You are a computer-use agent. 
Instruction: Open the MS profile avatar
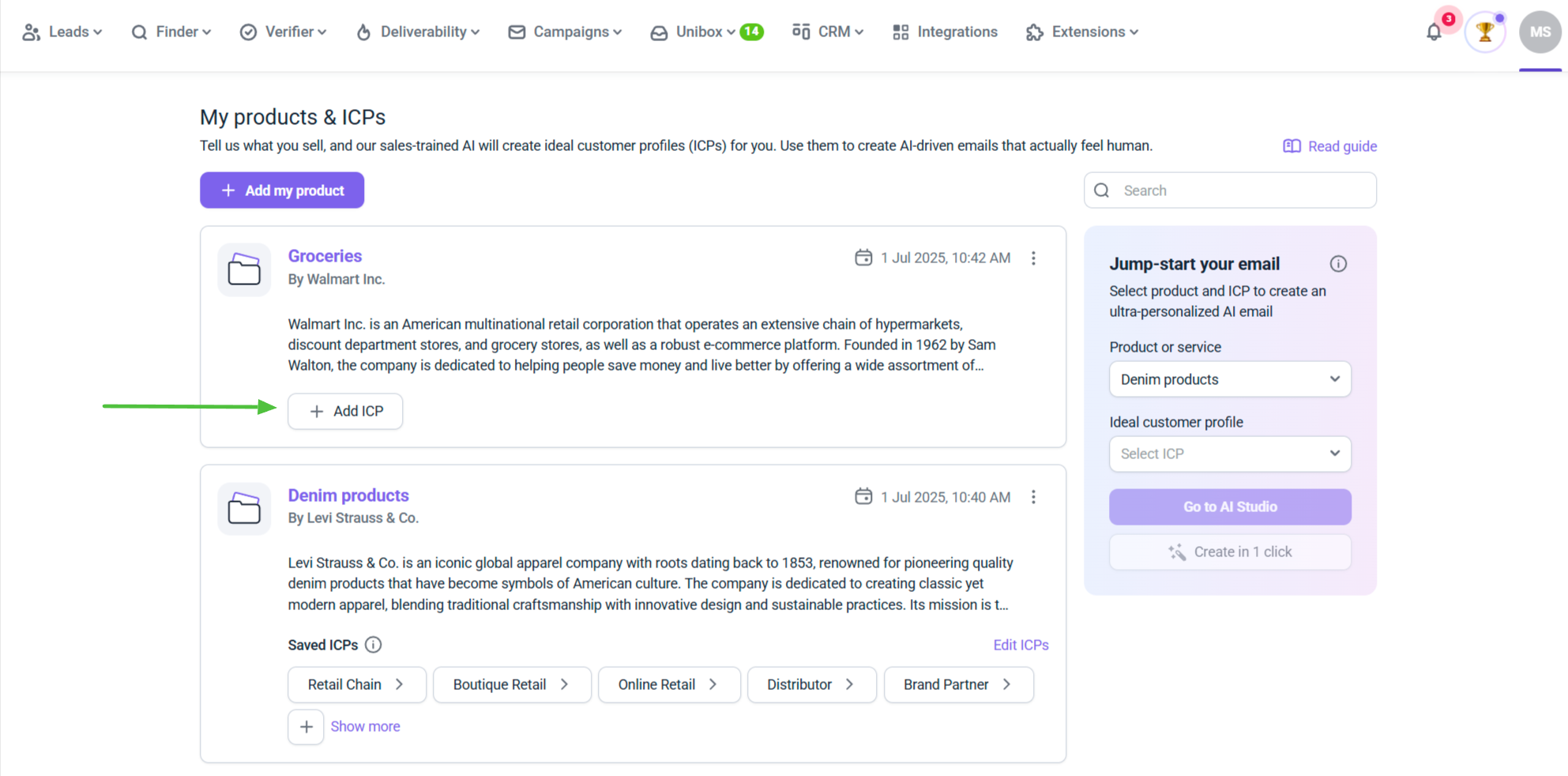(x=1540, y=32)
